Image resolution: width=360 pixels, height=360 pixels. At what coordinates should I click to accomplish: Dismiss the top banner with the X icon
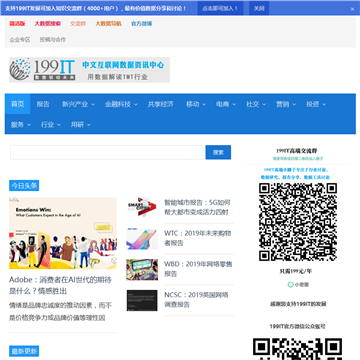(x=352, y=9)
